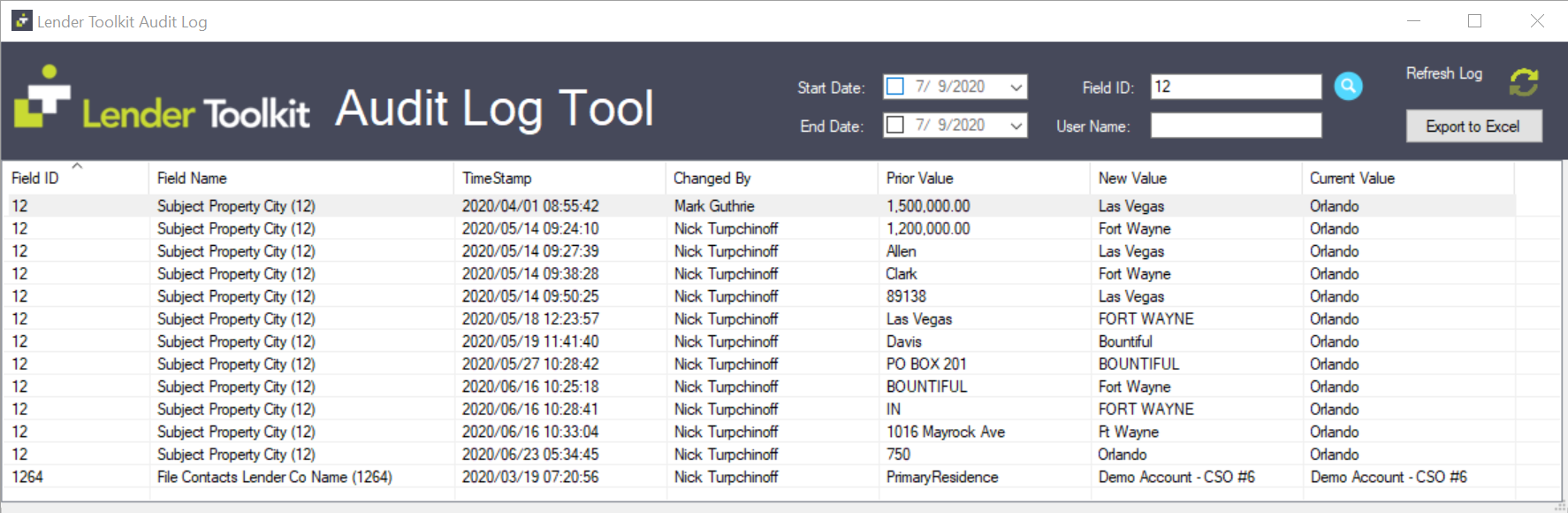Select timestamp 2020/05/14 09:27:39

[x=530, y=251]
